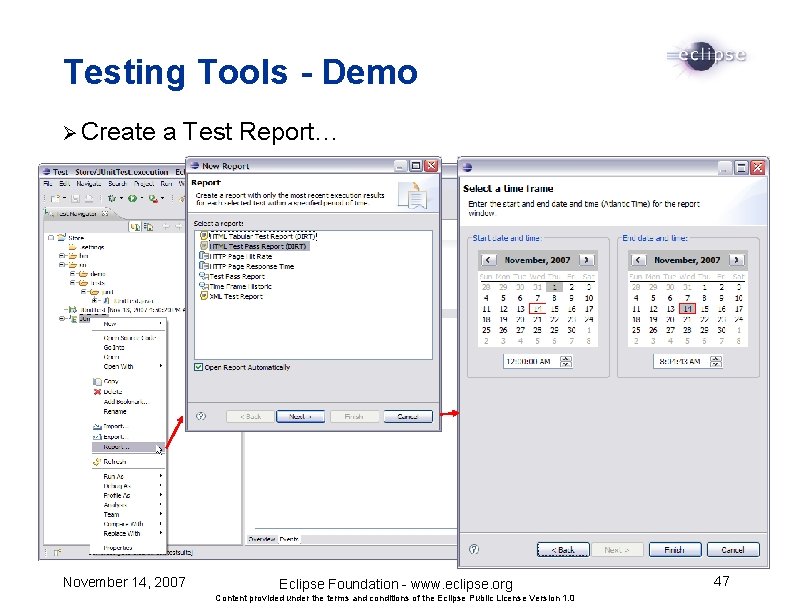Click the execution result tree icon
The width and height of the screenshot is (792, 612).
pos(73,309)
